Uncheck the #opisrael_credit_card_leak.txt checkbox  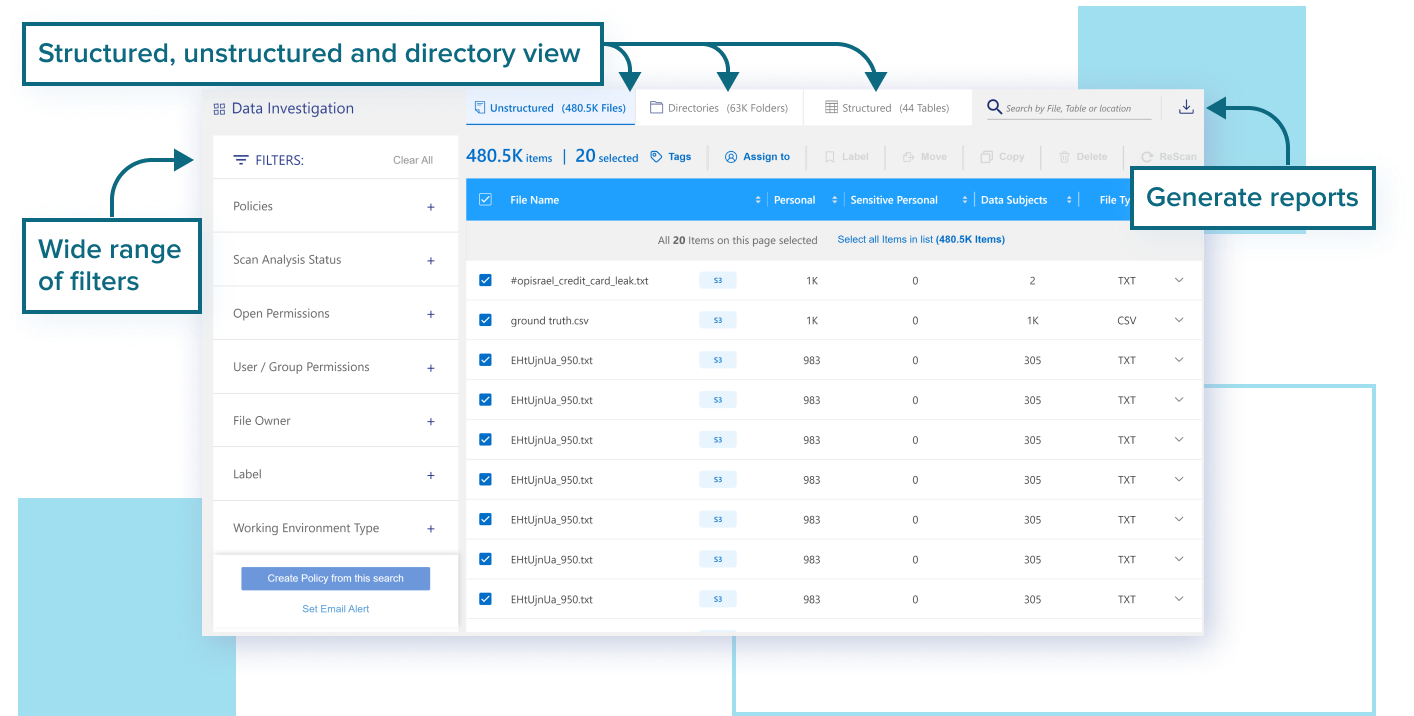point(486,280)
